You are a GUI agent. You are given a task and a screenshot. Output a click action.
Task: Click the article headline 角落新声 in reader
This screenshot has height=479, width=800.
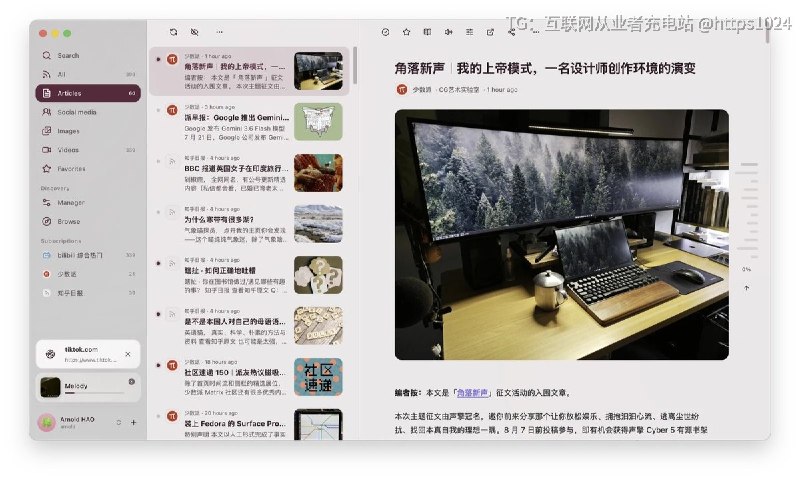[545, 68]
